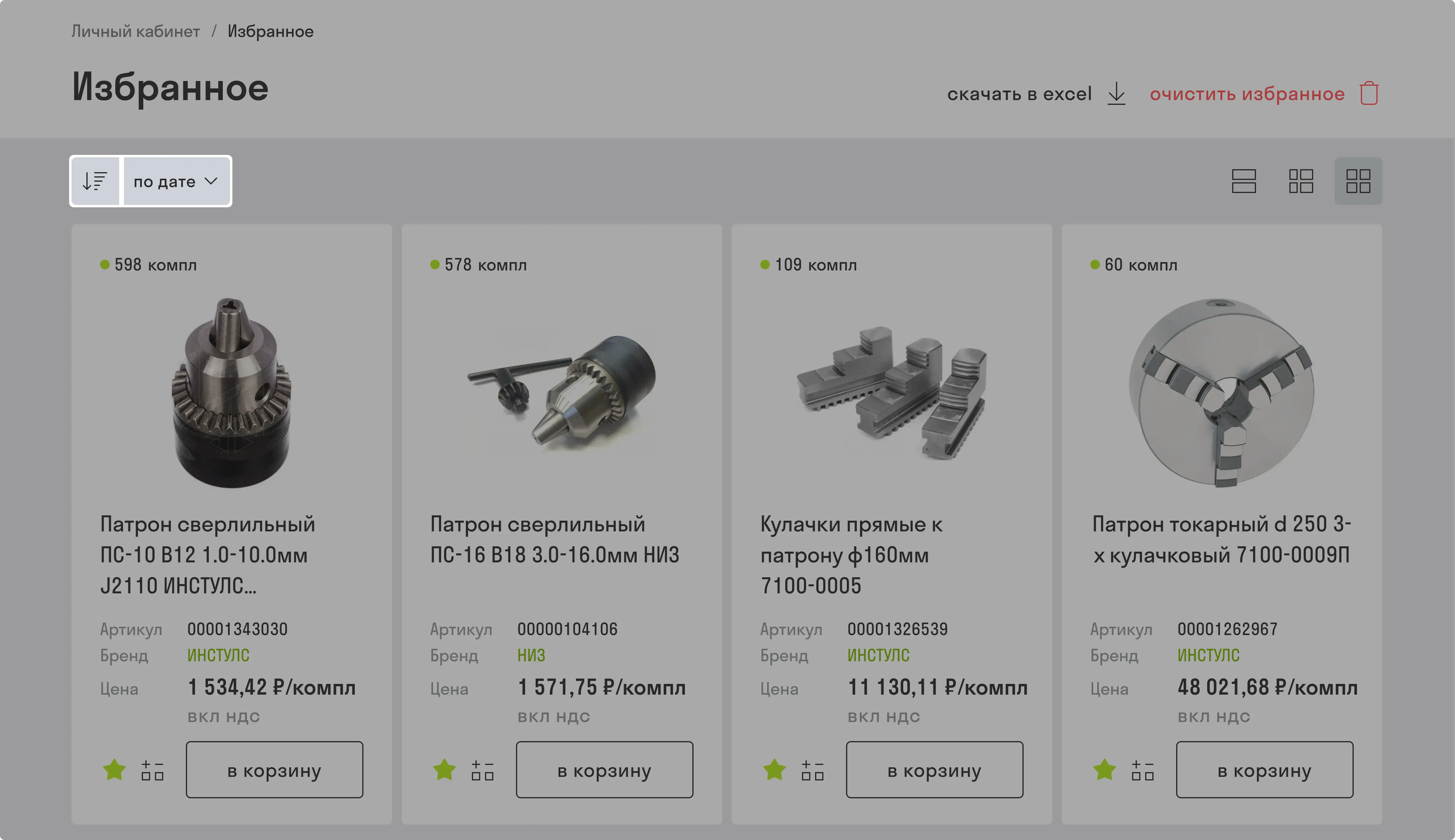1455x840 pixels.
Task: Add Патрон токарный d 250 to comparison
Action: pos(1142,770)
